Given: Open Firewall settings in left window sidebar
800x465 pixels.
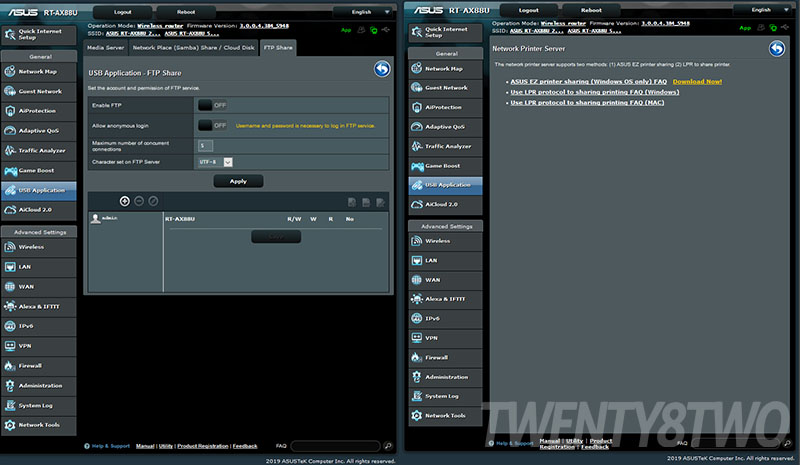Looking at the screenshot, I should pyautogui.click(x=39, y=366).
